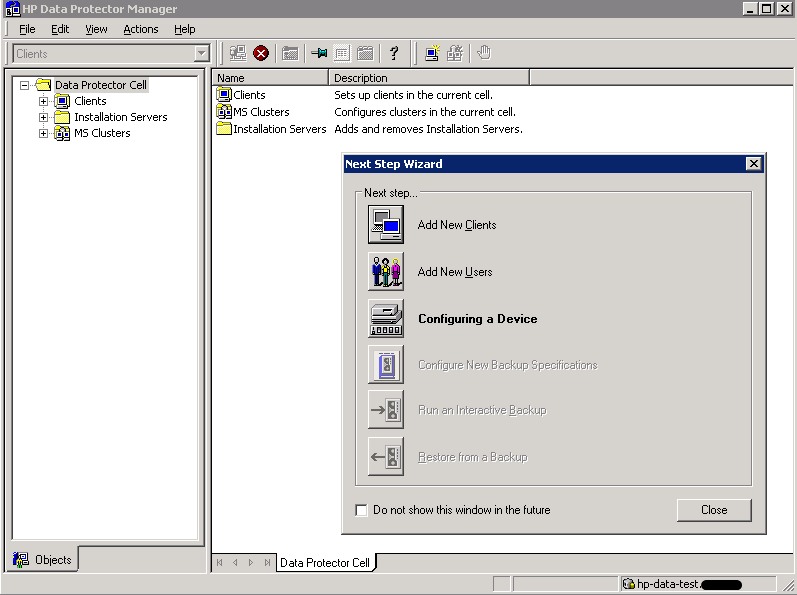Sort by the Name column header
The height and width of the screenshot is (595, 797).
coord(270,78)
